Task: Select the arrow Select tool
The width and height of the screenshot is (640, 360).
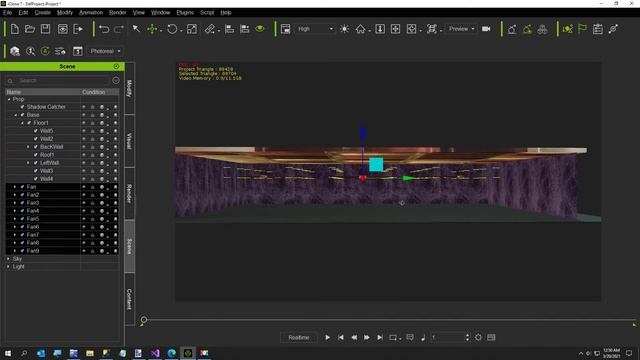Action: [x=136, y=29]
